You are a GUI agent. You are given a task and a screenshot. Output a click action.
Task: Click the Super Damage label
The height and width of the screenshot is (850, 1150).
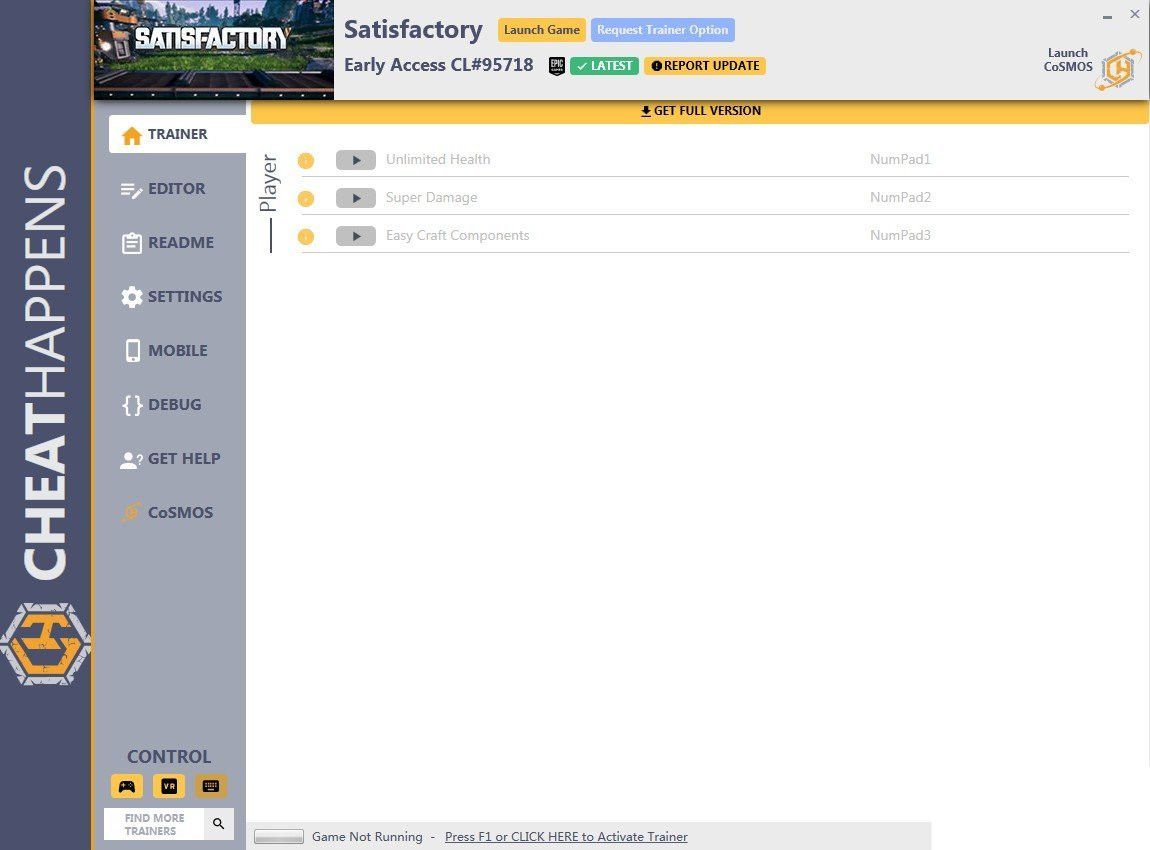[x=431, y=197]
